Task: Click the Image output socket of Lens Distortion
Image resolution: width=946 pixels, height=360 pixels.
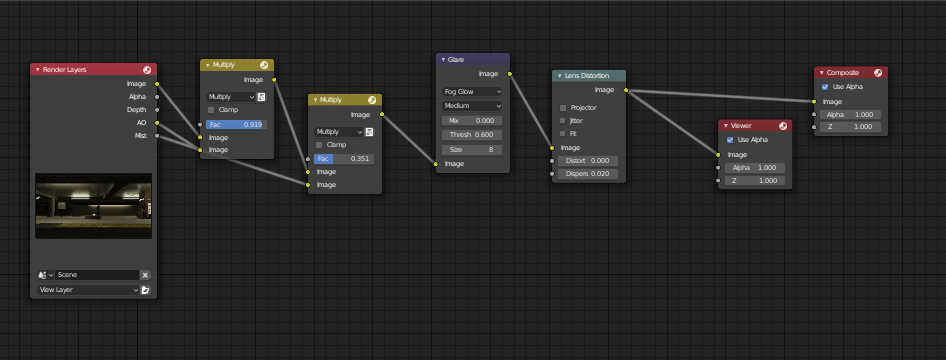Action: pyautogui.click(x=626, y=90)
